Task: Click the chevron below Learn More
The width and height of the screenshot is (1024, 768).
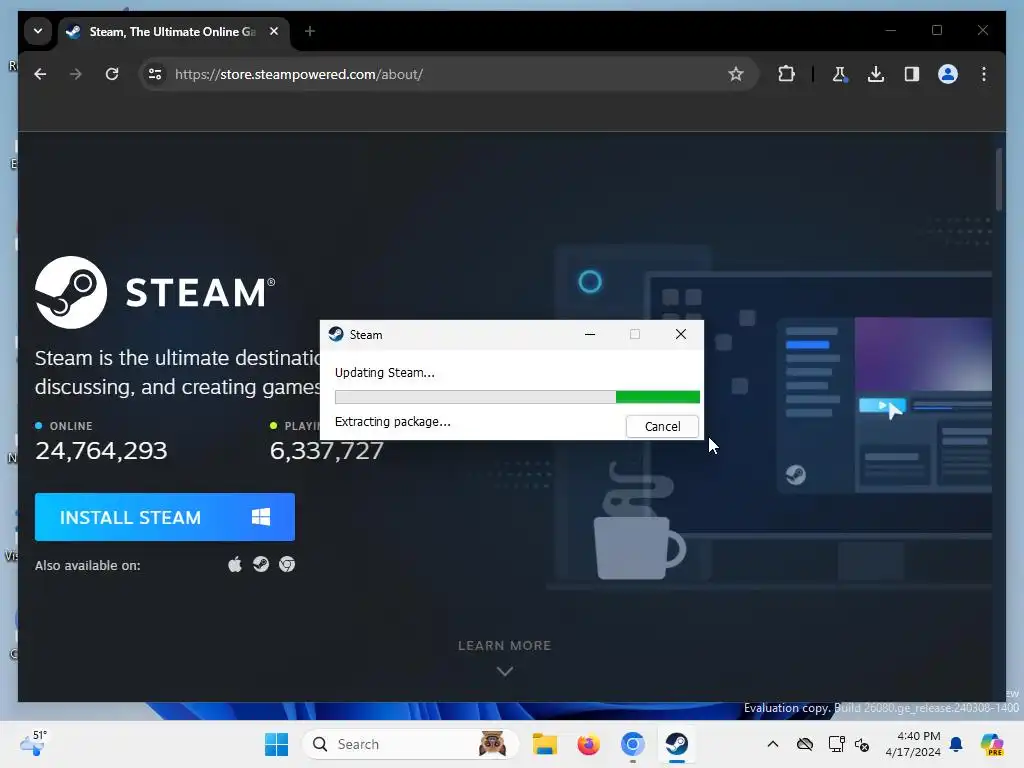Action: tap(504, 671)
